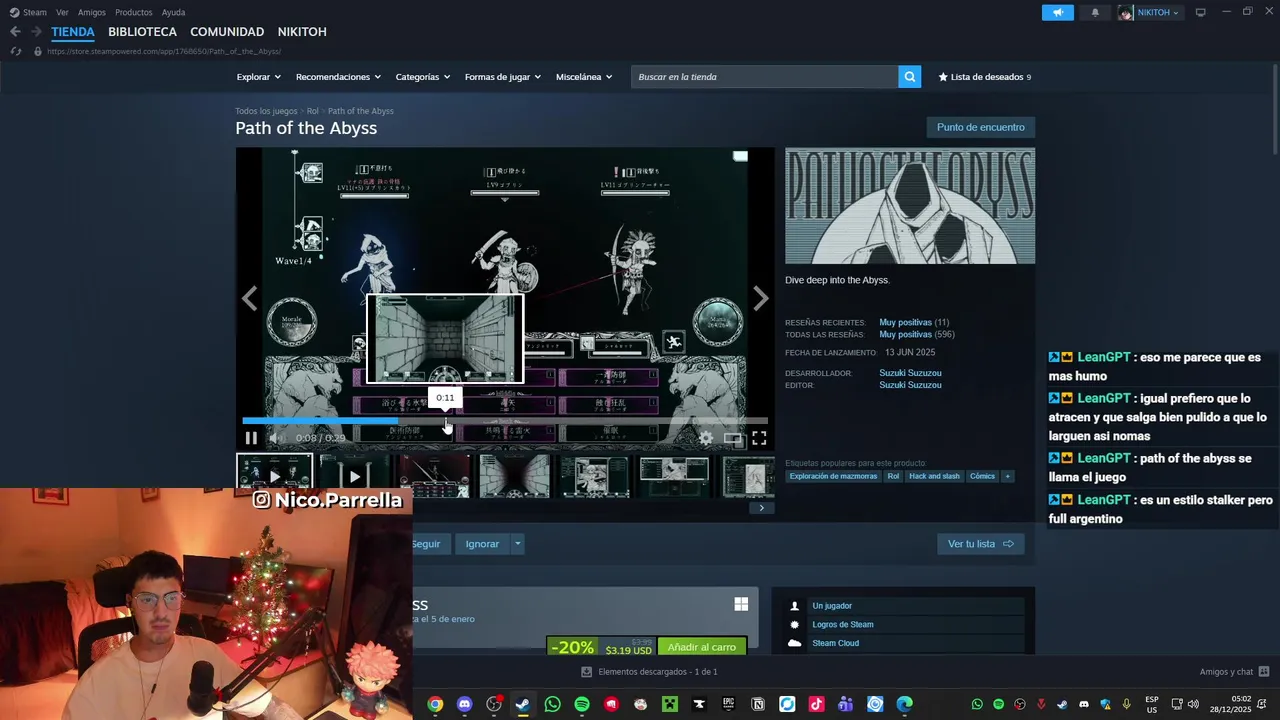Open the developer Suzuki Suzuzou link
This screenshot has width=1280, height=720.
tap(910, 373)
